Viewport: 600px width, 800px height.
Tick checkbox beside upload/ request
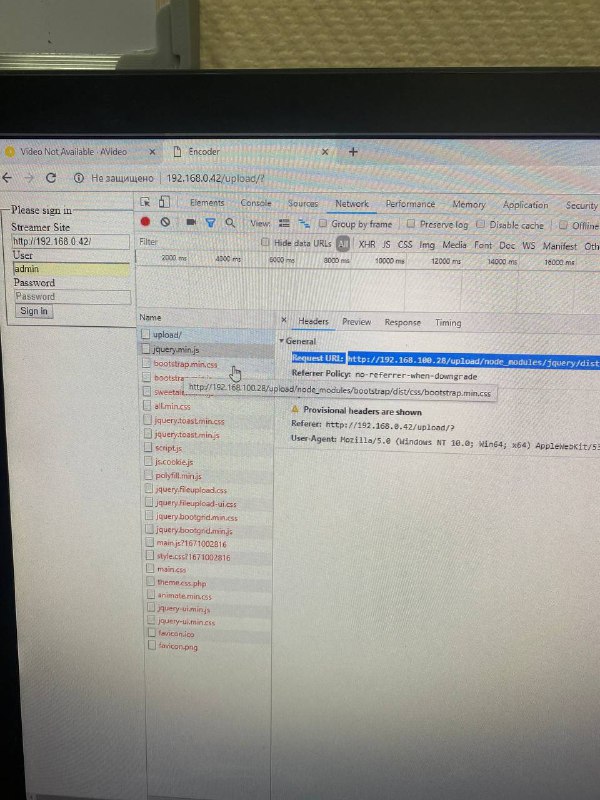(145, 334)
